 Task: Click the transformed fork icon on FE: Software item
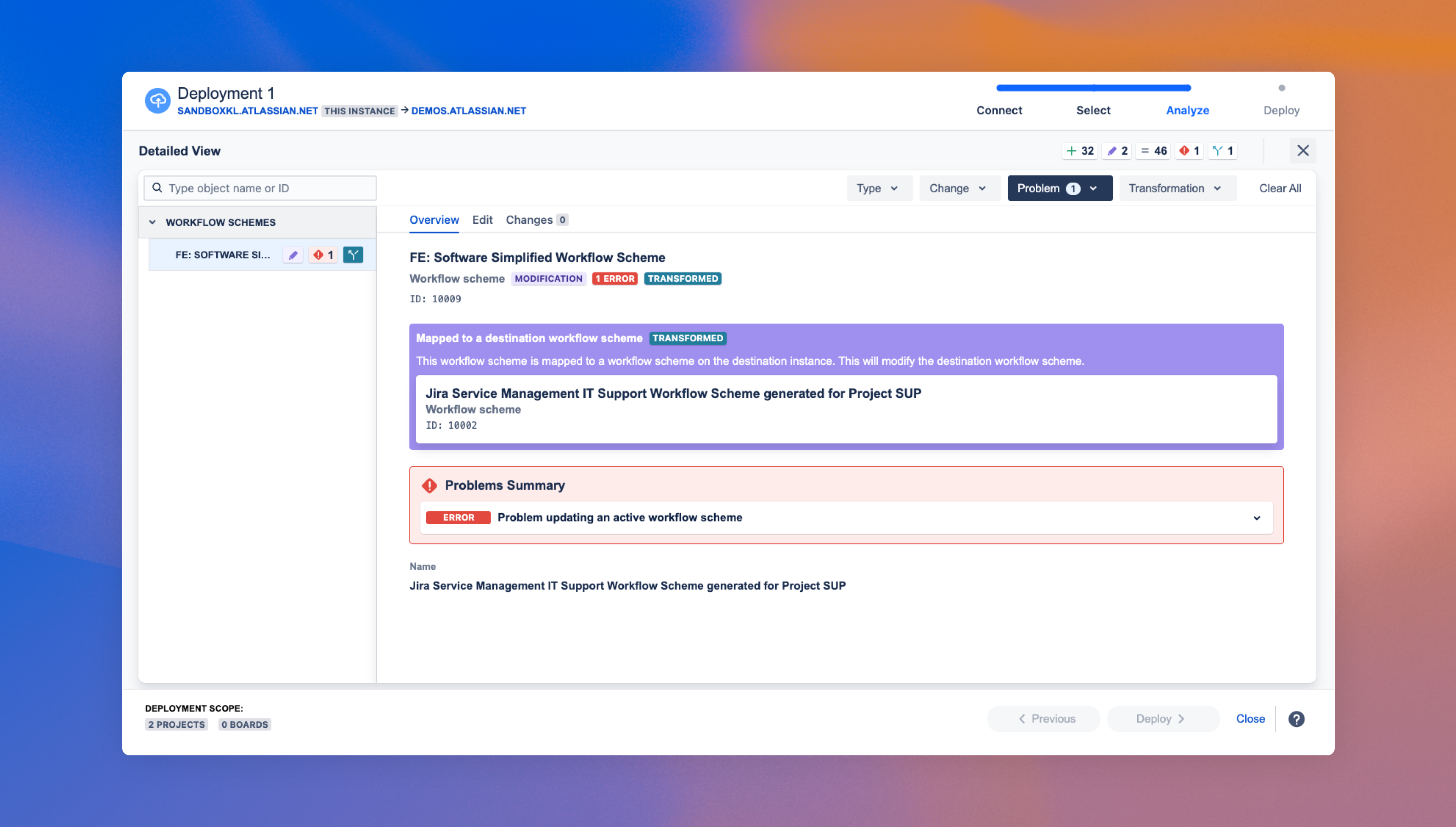pos(353,255)
